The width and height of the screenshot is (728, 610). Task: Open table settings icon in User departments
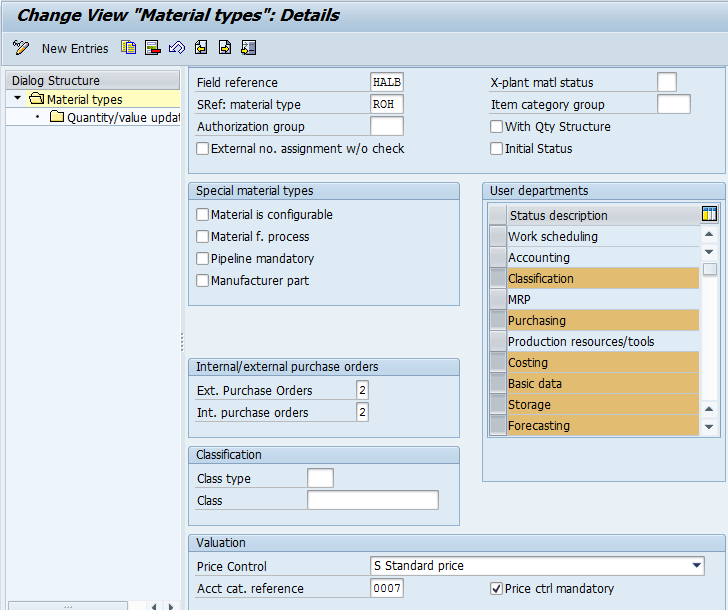709,214
